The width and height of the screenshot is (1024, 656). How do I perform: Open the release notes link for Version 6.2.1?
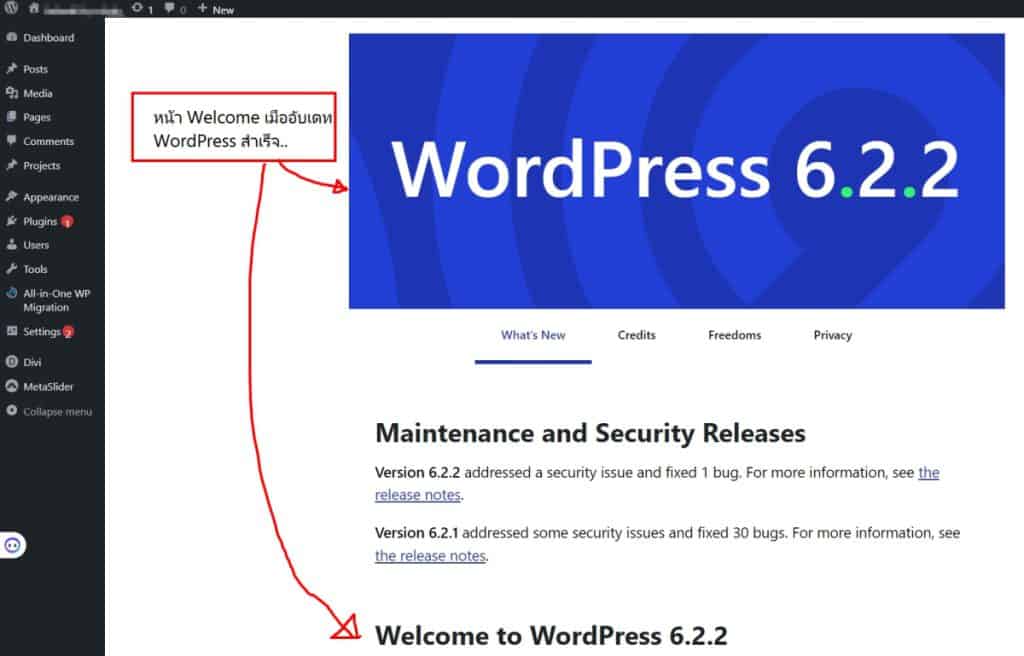pos(430,555)
